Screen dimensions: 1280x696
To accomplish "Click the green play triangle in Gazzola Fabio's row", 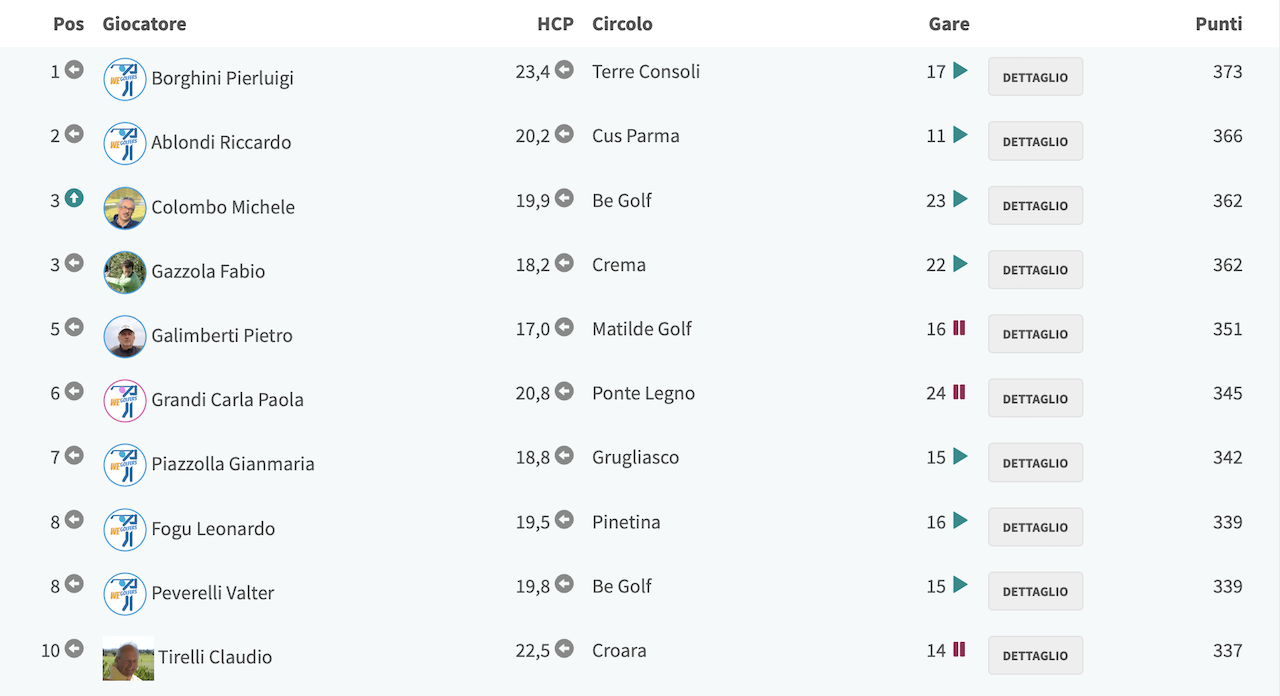I will tap(960, 264).
